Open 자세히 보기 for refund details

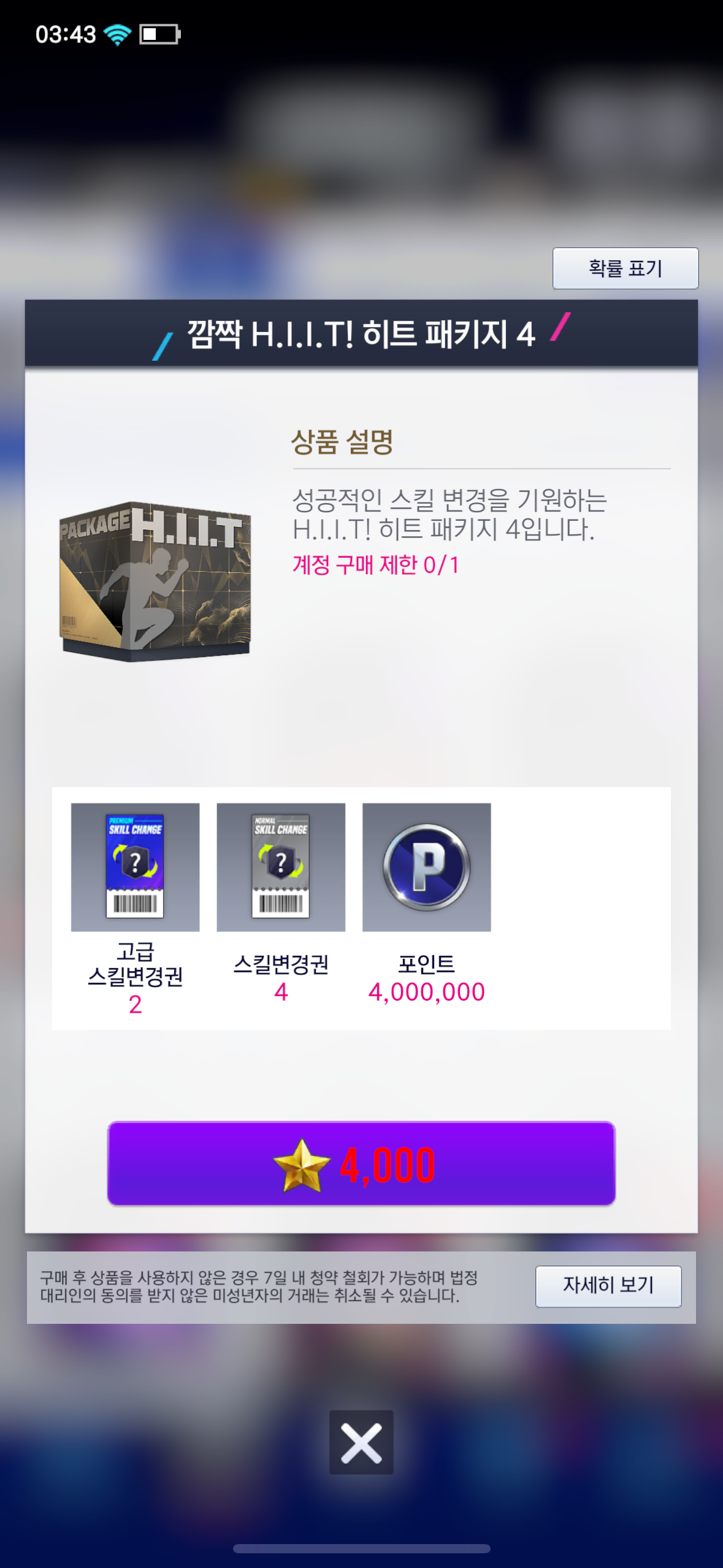click(x=608, y=1286)
